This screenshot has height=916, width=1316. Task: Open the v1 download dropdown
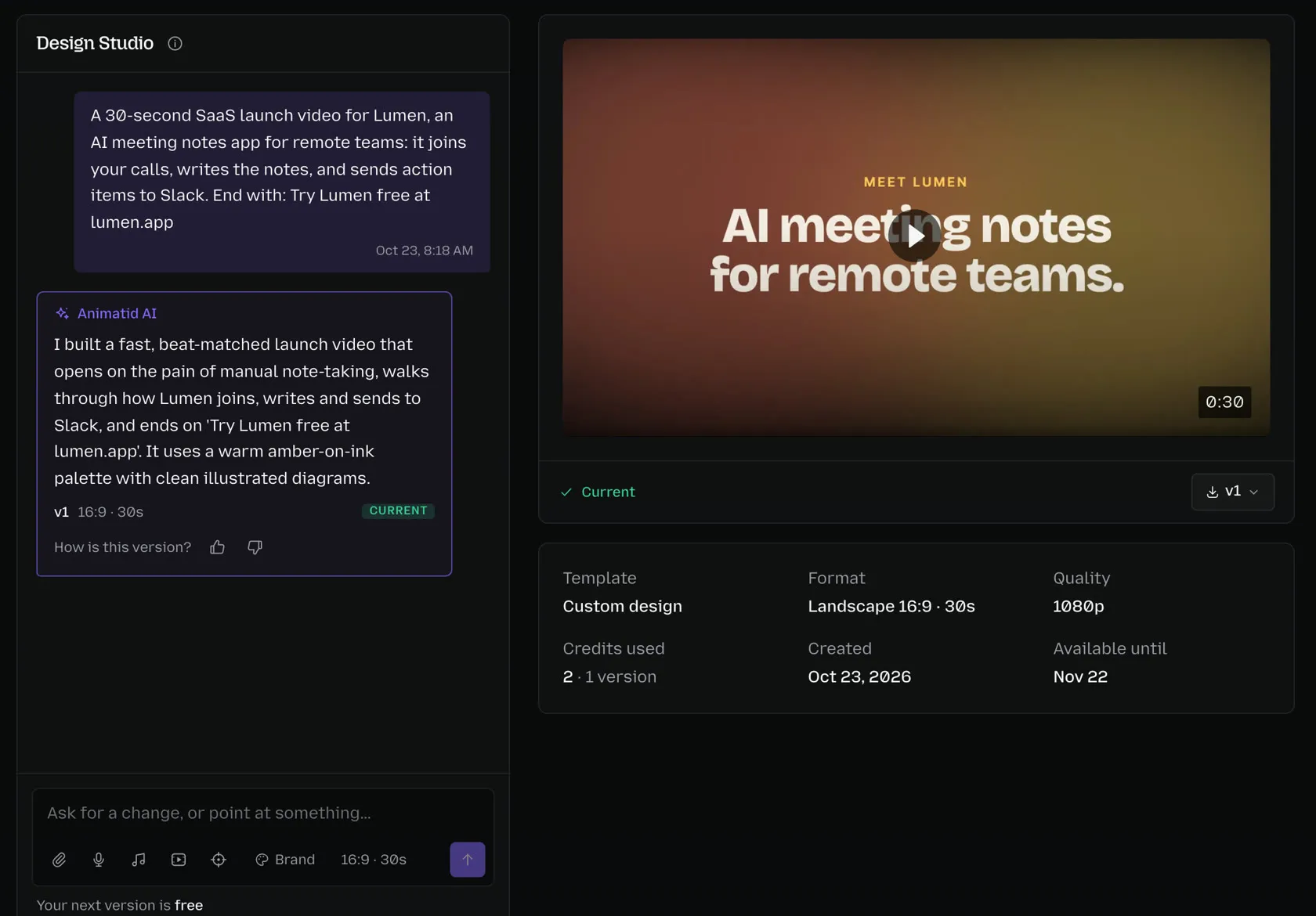(x=1233, y=492)
